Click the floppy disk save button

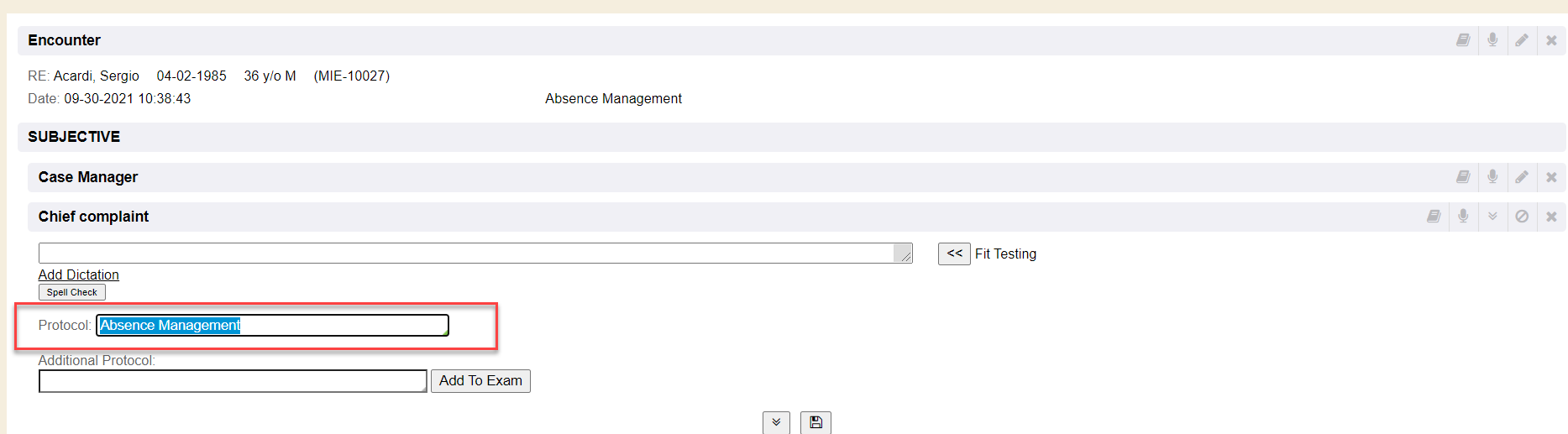coord(815,422)
